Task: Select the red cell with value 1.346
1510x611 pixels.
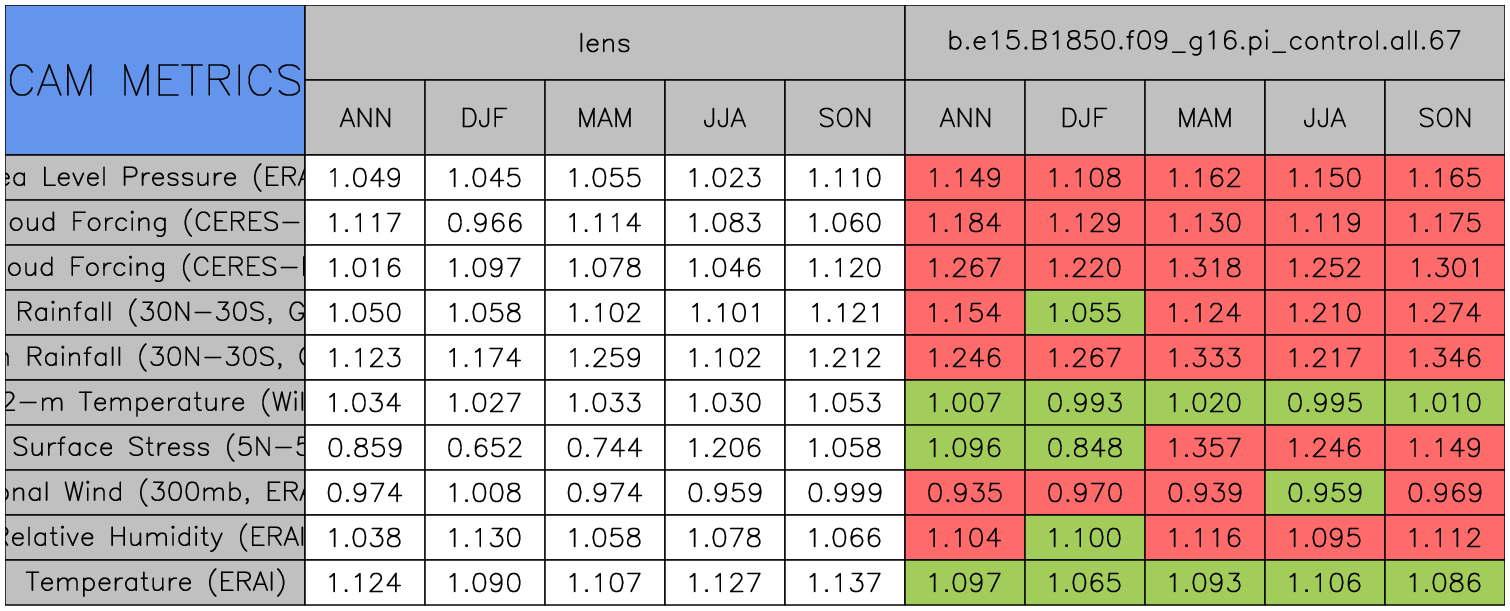Action: (x=1445, y=358)
